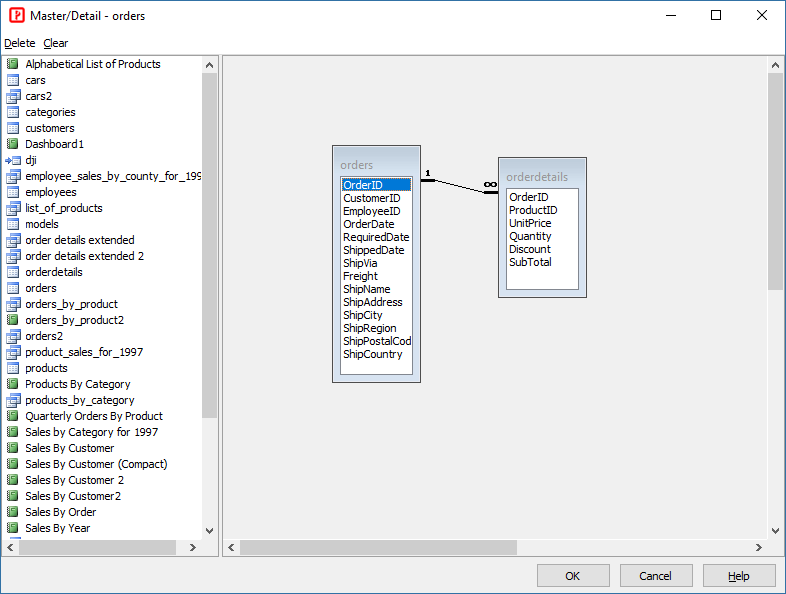786x594 pixels.
Task: Click the icon next to orders_by_product2
Action: [x=13, y=320]
